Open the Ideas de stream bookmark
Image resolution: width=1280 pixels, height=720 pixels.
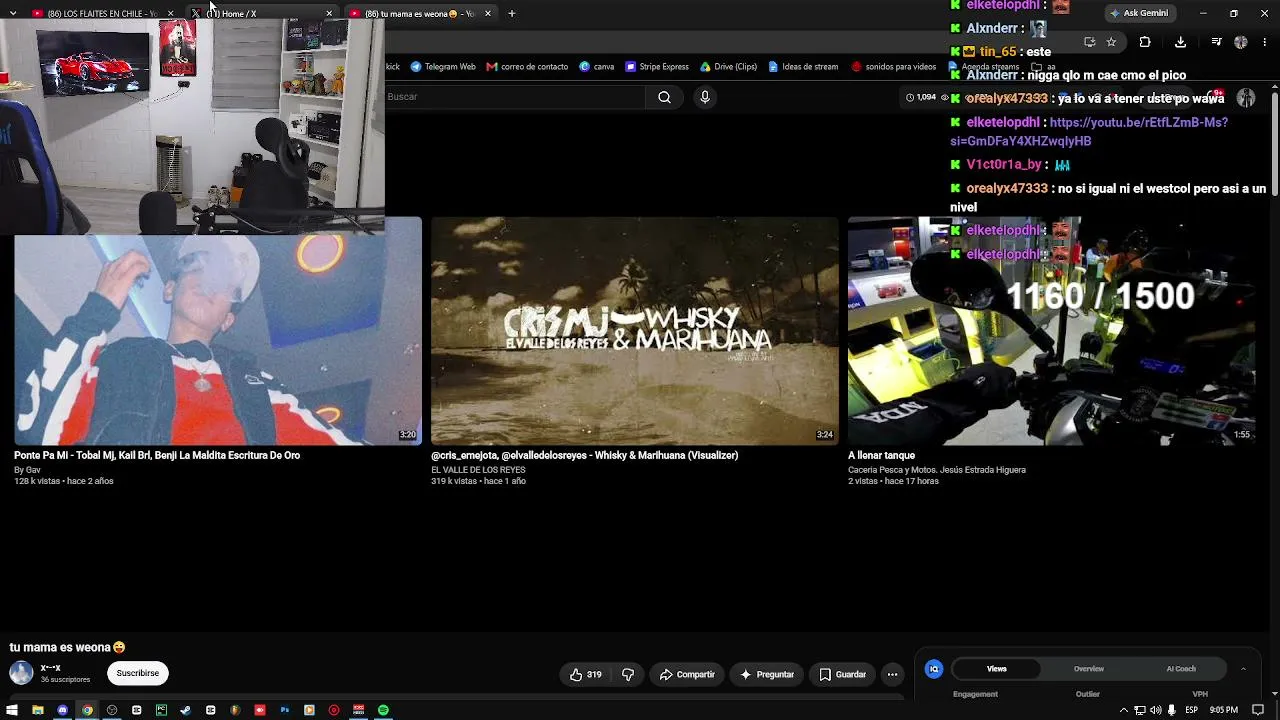pyautogui.click(x=803, y=67)
